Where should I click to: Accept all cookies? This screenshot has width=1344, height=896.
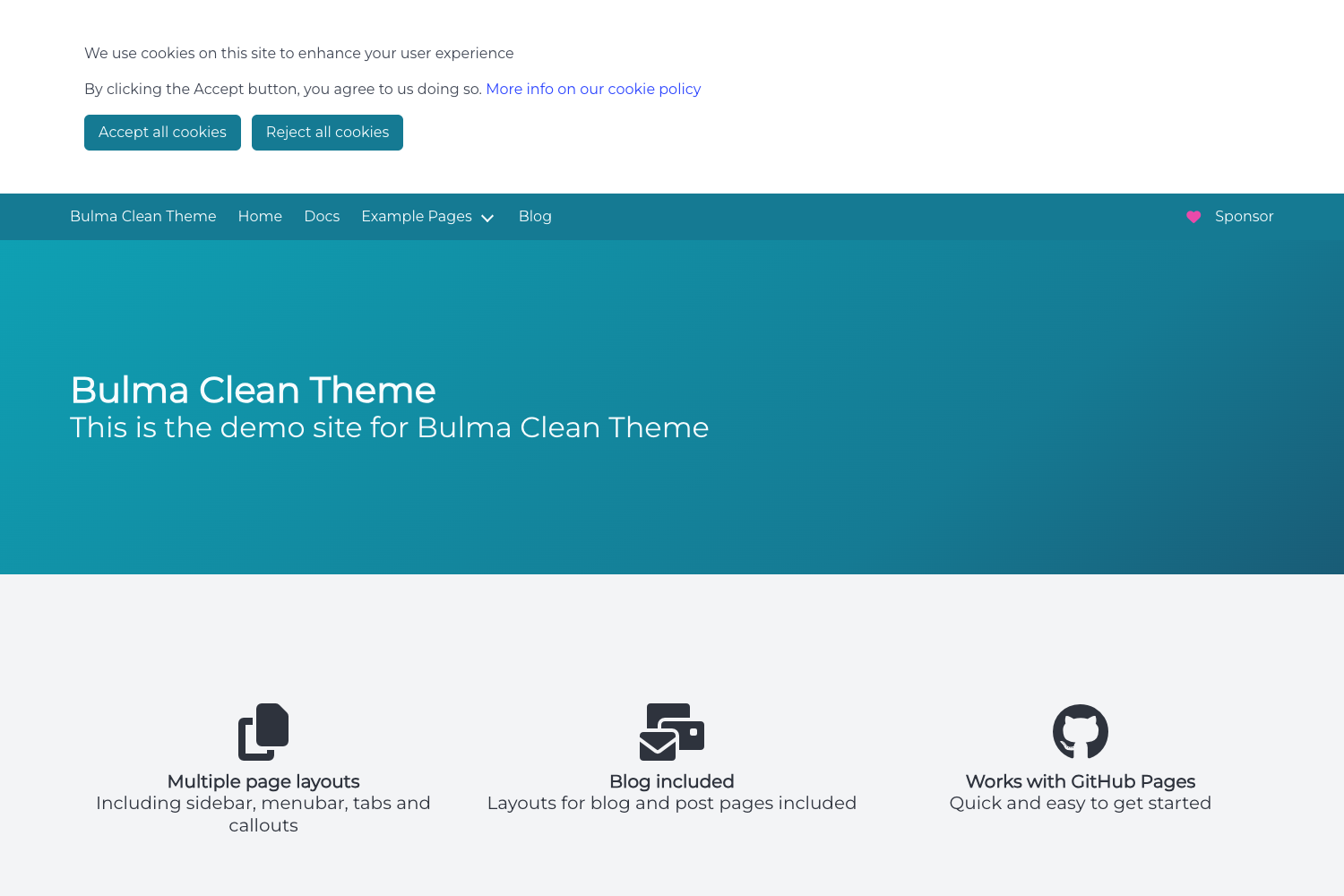click(x=162, y=133)
